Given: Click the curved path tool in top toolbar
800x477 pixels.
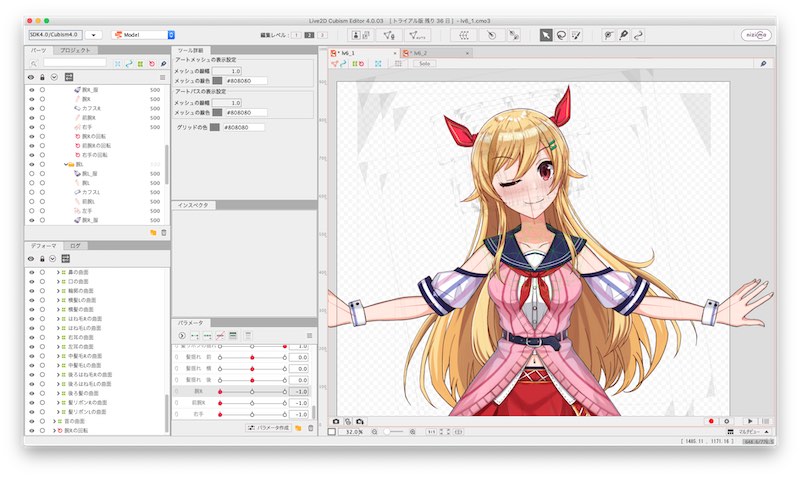Looking at the screenshot, I should coord(638,35).
